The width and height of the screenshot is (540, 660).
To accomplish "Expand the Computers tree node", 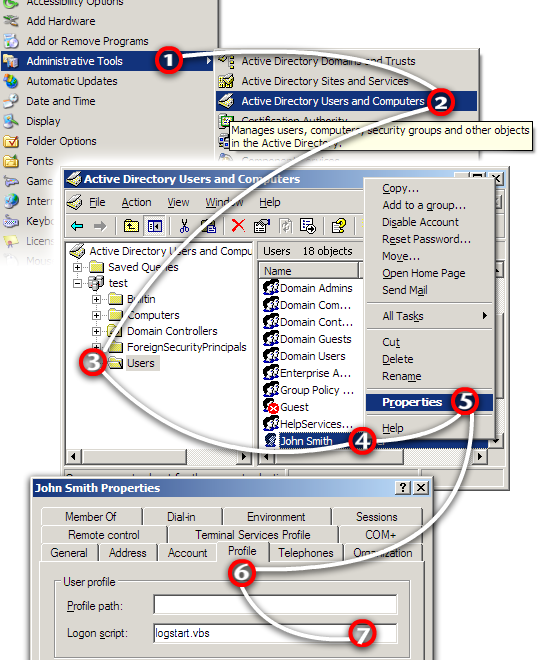I will [96, 315].
